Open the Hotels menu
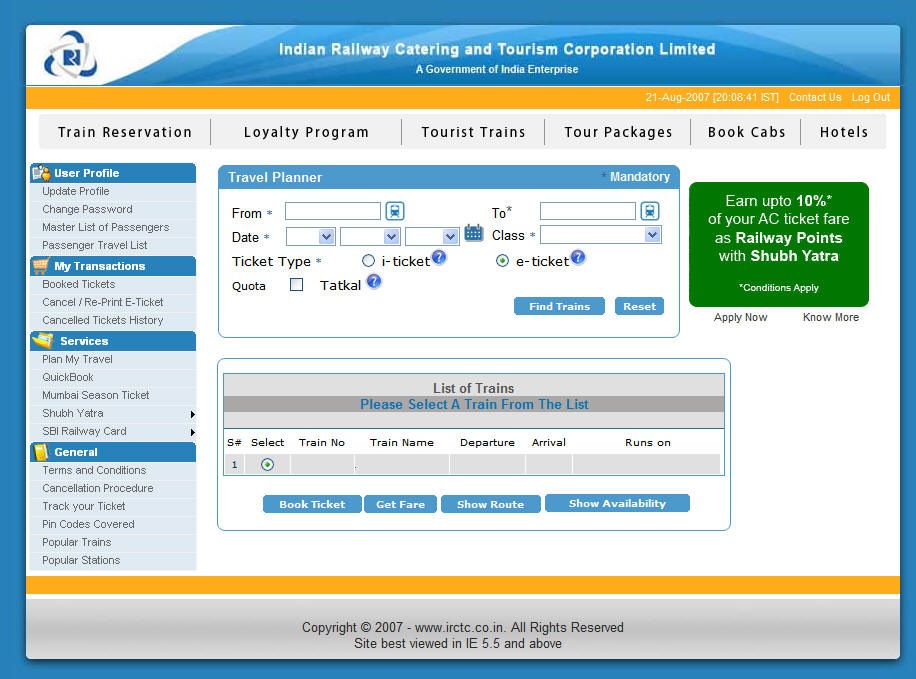Viewport: 916px width, 679px height. (844, 132)
